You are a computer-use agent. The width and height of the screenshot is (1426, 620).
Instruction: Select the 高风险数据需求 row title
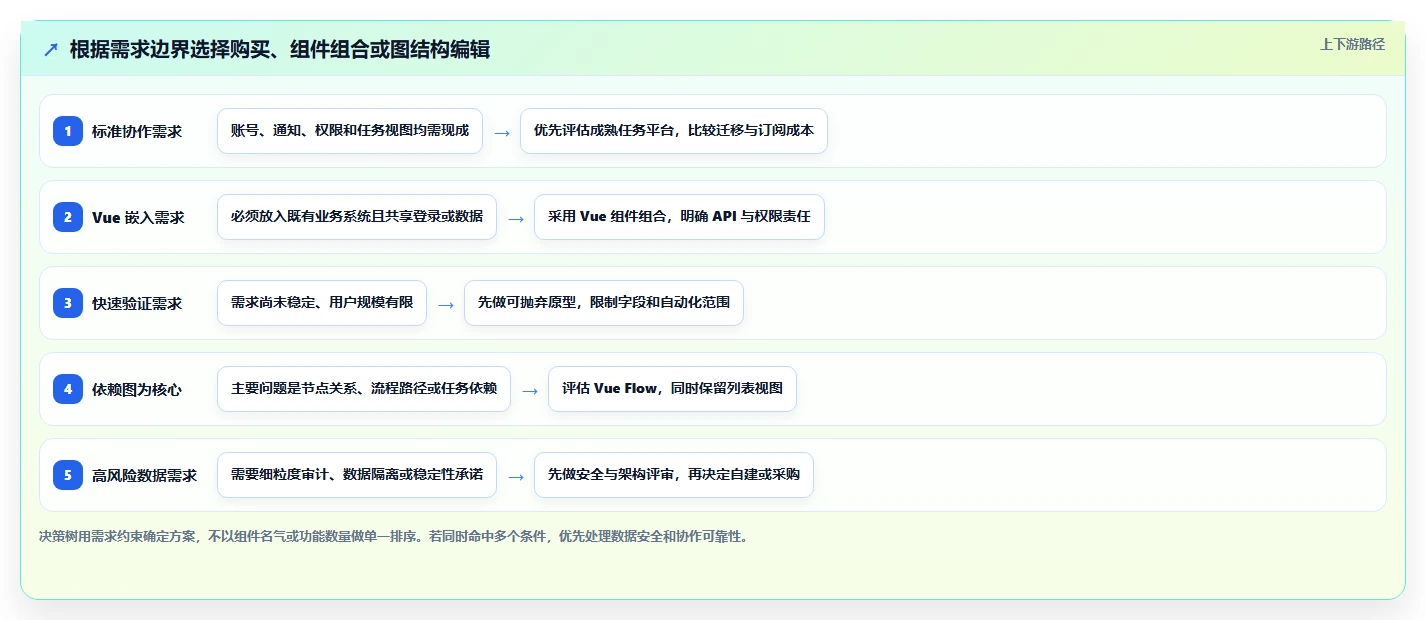point(145,475)
